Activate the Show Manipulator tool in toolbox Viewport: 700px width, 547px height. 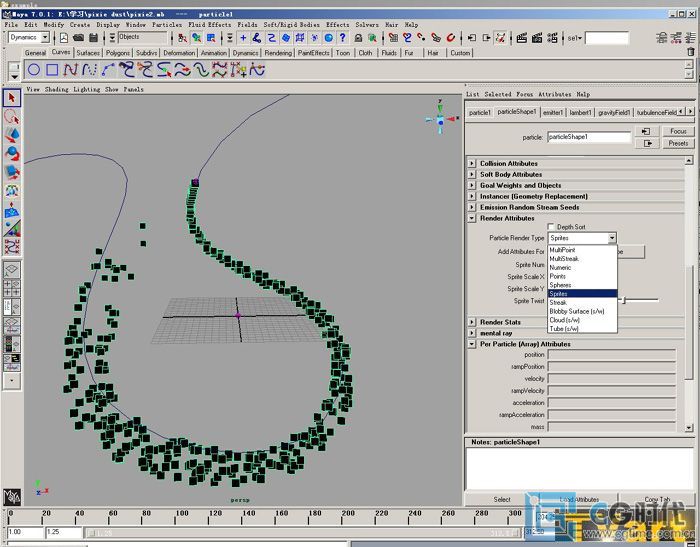[12, 227]
